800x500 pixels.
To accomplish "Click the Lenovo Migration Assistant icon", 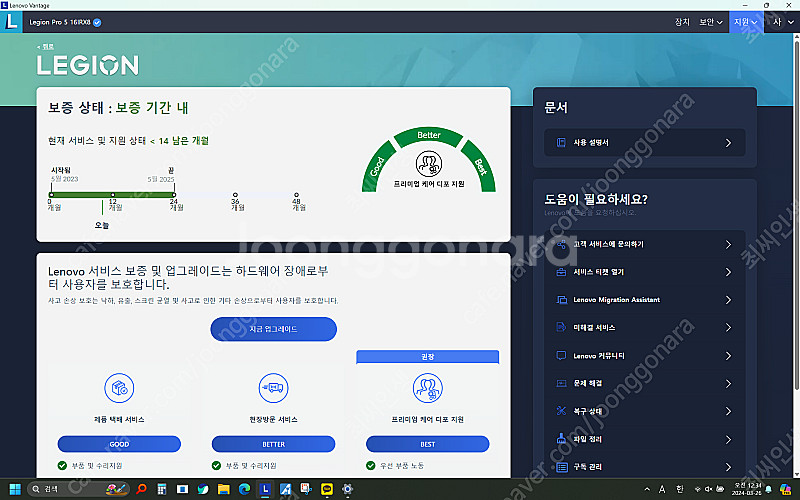I will pyautogui.click(x=561, y=299).
